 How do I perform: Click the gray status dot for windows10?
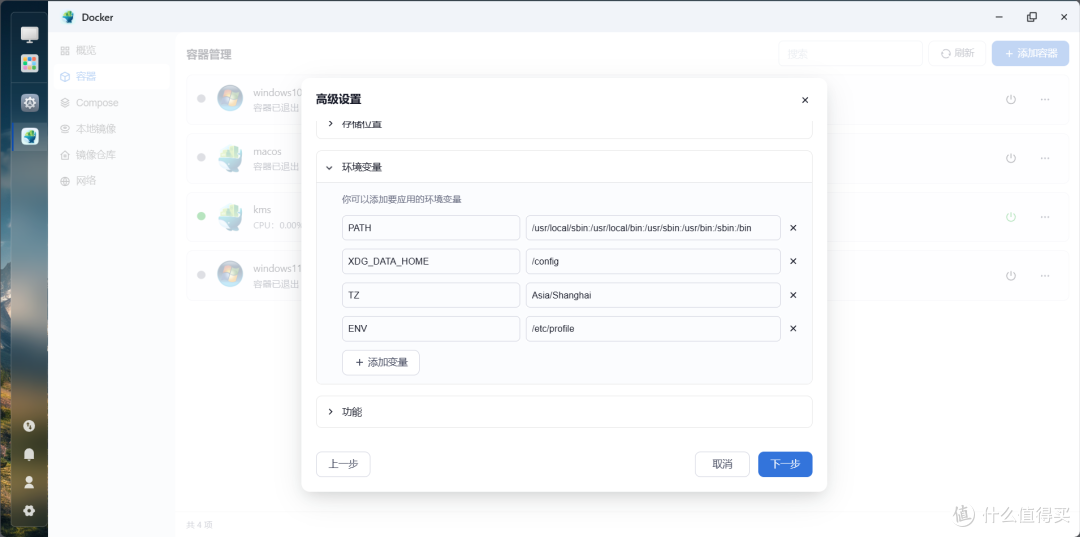click(x=201, y=98)
